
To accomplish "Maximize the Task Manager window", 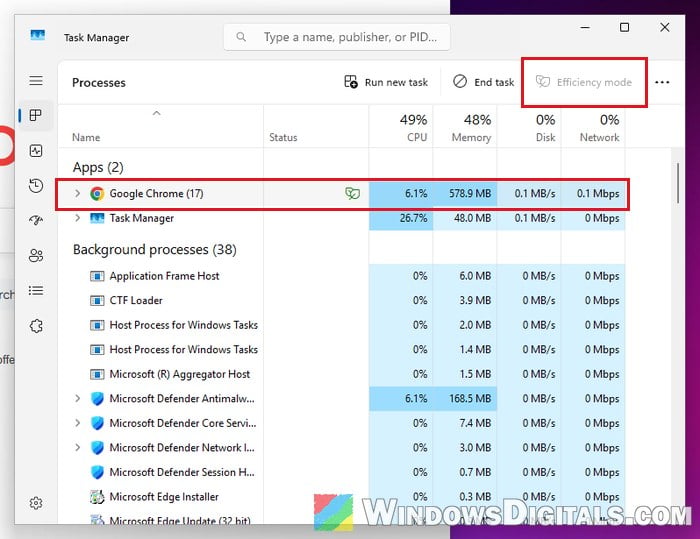I will pos(625,27).
